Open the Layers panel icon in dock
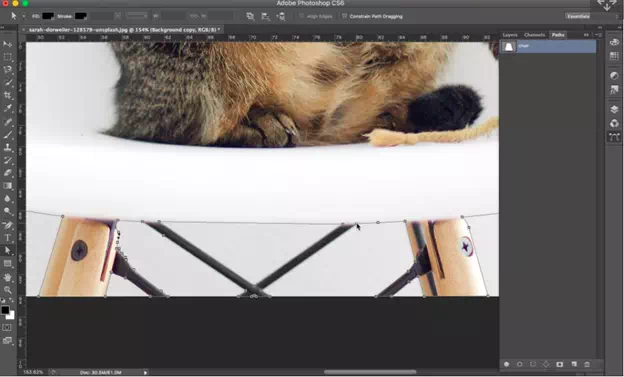The image size is (624, 377). (614, 109)
